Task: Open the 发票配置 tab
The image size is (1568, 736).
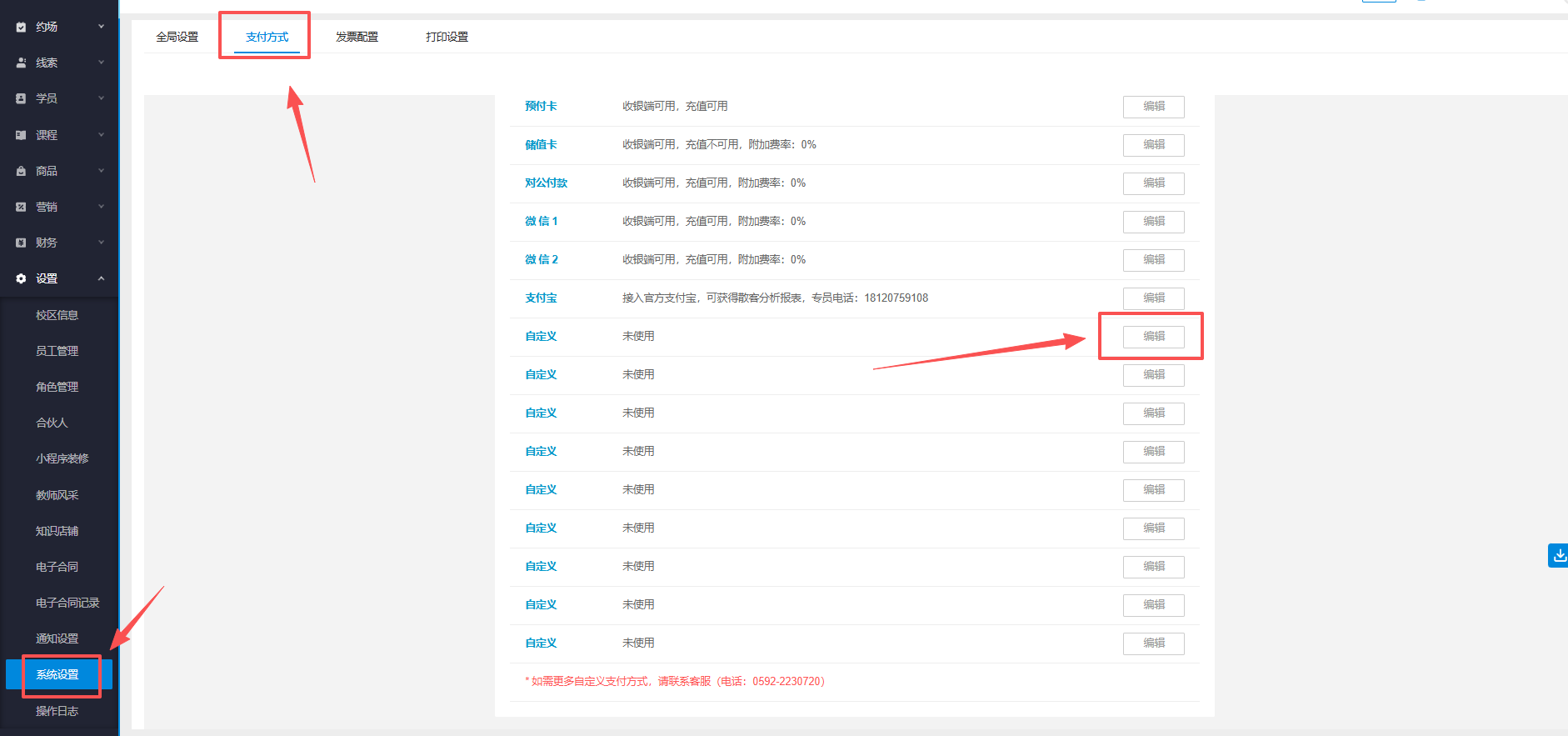Action: tap(357, 37)
